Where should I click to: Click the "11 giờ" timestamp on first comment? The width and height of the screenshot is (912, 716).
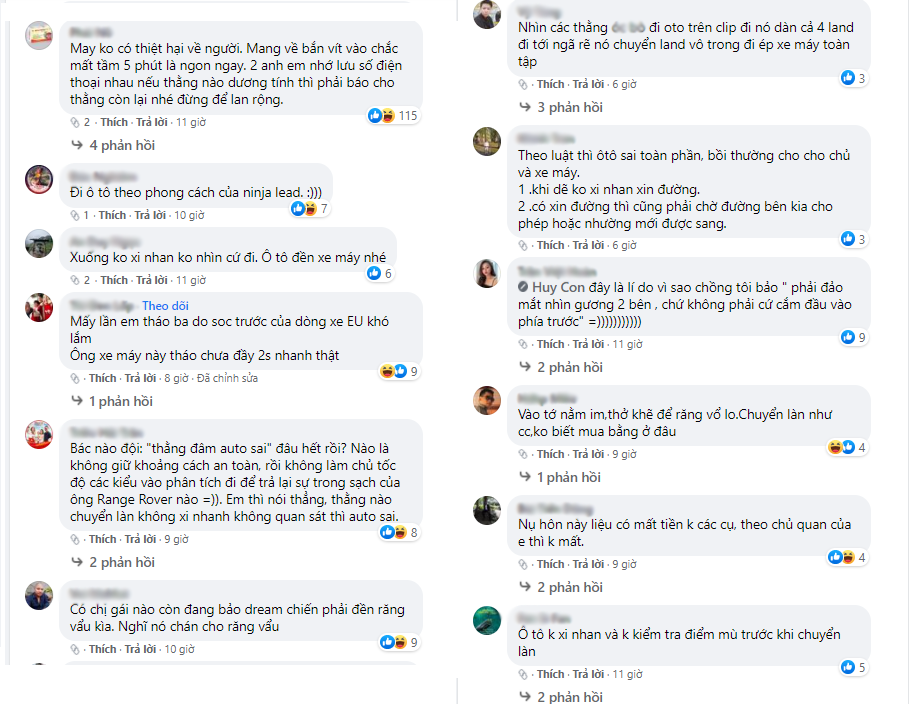[191, 122]
